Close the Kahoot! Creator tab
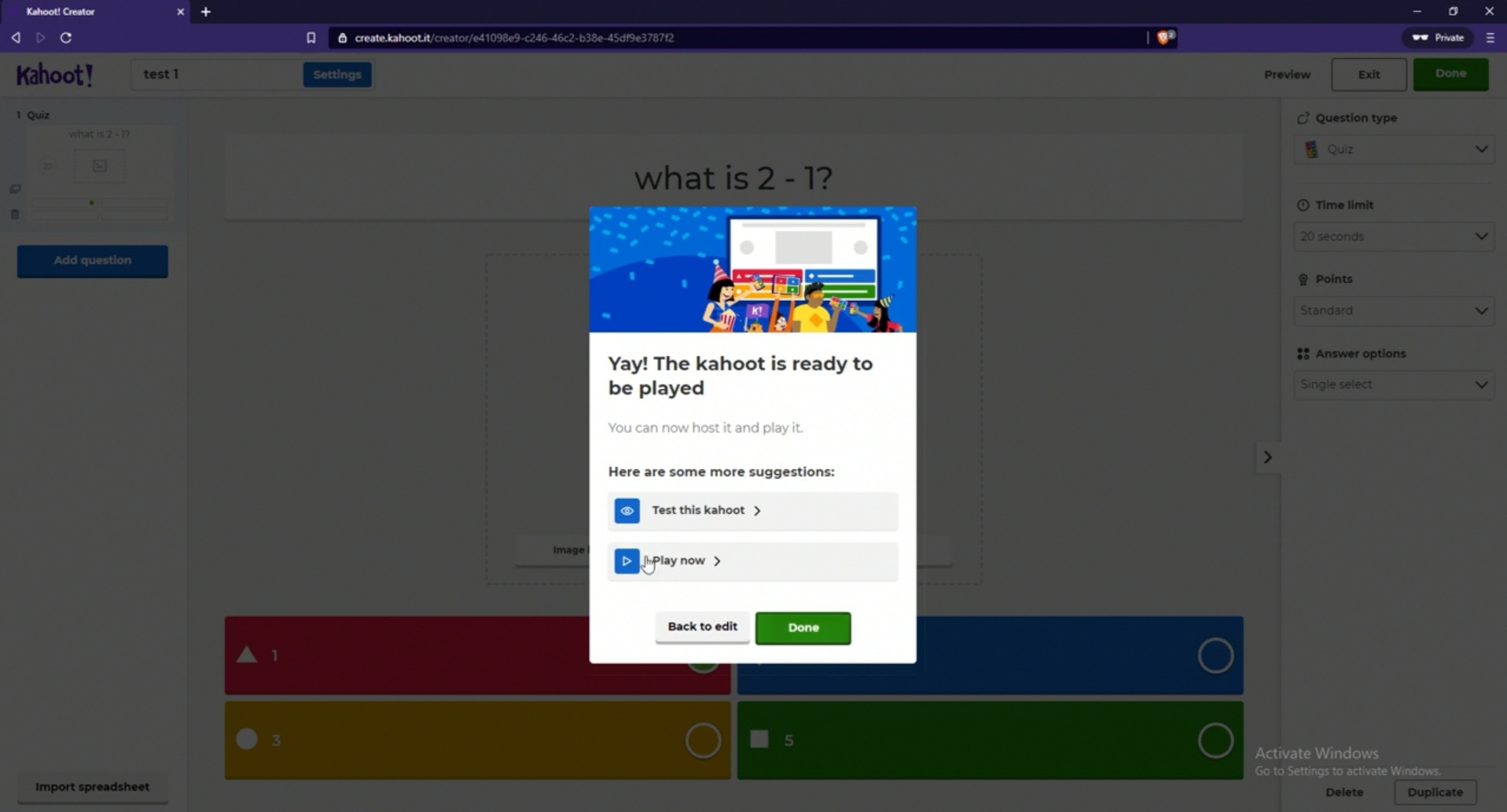Image resolution: width=1507 pixels, height=812 pixels. [x=180, y=12]
